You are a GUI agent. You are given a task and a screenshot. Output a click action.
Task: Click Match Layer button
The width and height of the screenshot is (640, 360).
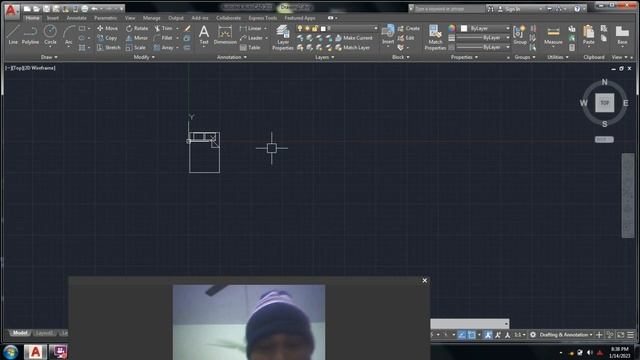[352, 48]
